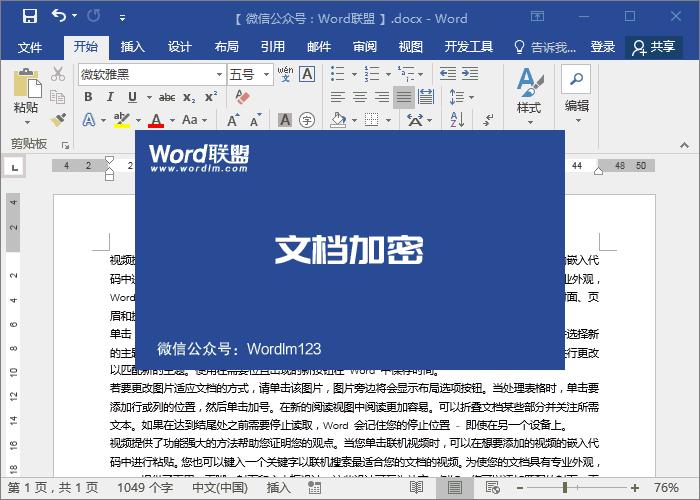Switch to the 插入 tab

click(133, 46)
